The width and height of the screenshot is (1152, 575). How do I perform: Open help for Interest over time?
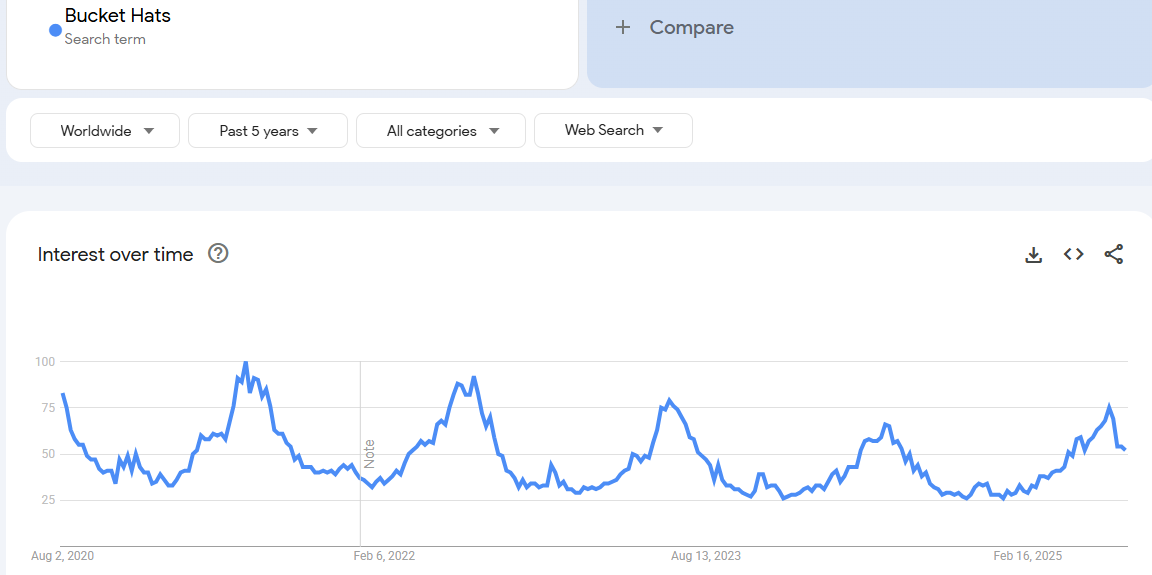pos(218,254)
